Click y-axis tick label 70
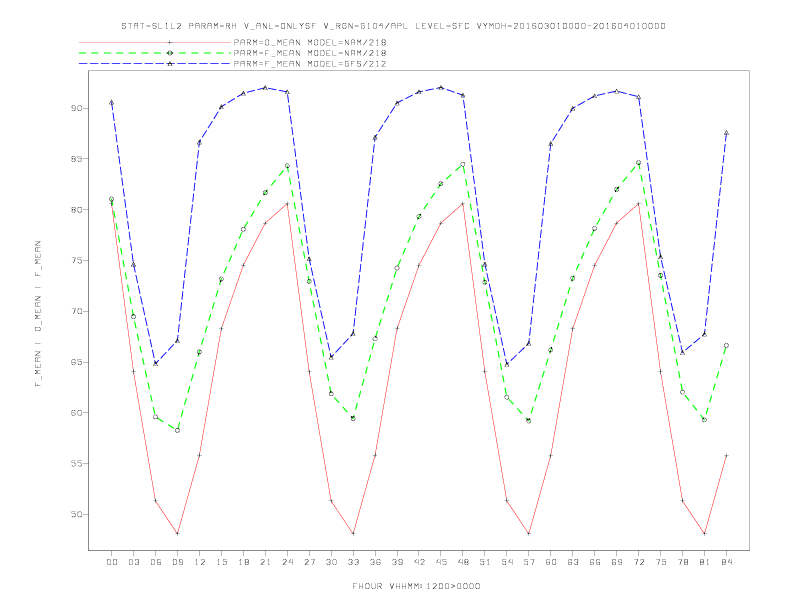Viewport: 792px width, 612px height. tap(76, 311)
